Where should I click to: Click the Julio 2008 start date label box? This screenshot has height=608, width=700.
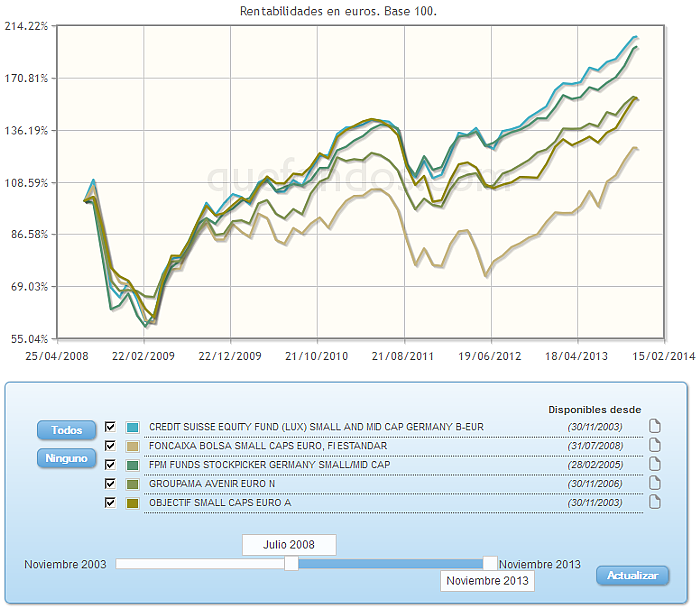[289, 545]
